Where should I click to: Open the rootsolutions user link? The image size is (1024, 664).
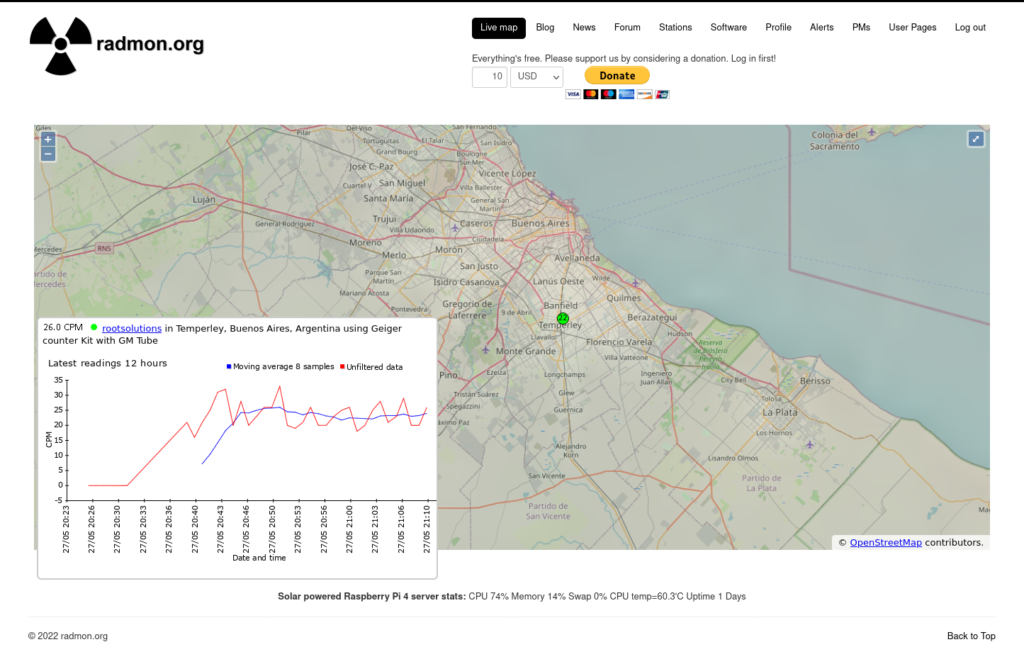[131, 328]
